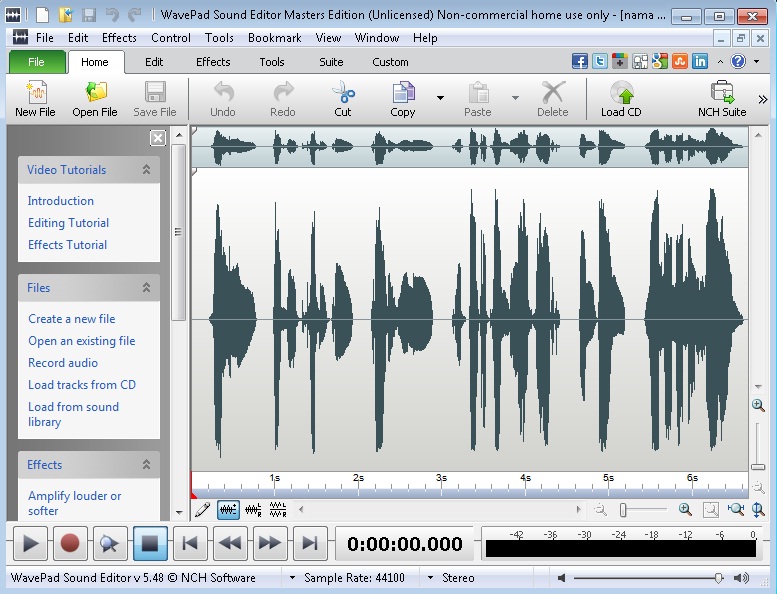Open the Bookmark menu
The image size is (777, 594).
pyautogui.click(x=275, y=38)
